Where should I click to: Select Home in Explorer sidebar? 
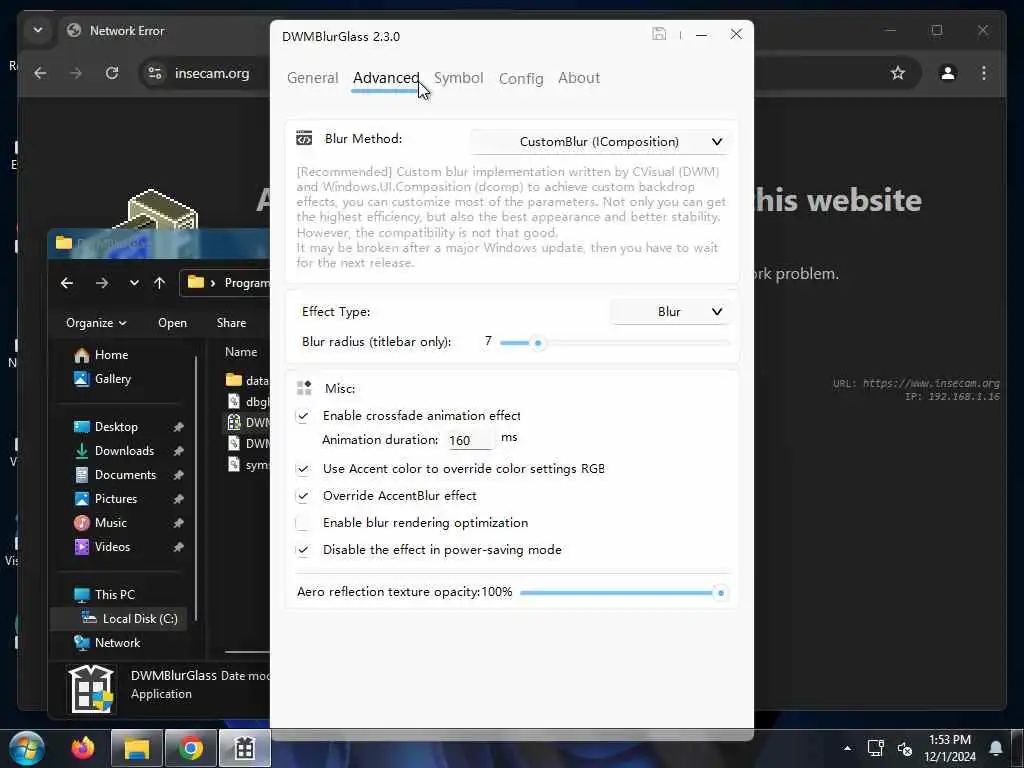pos(101,355)
